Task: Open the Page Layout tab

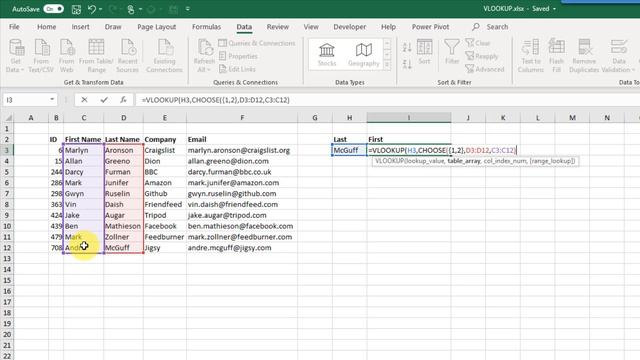Action: coord(157,27)
